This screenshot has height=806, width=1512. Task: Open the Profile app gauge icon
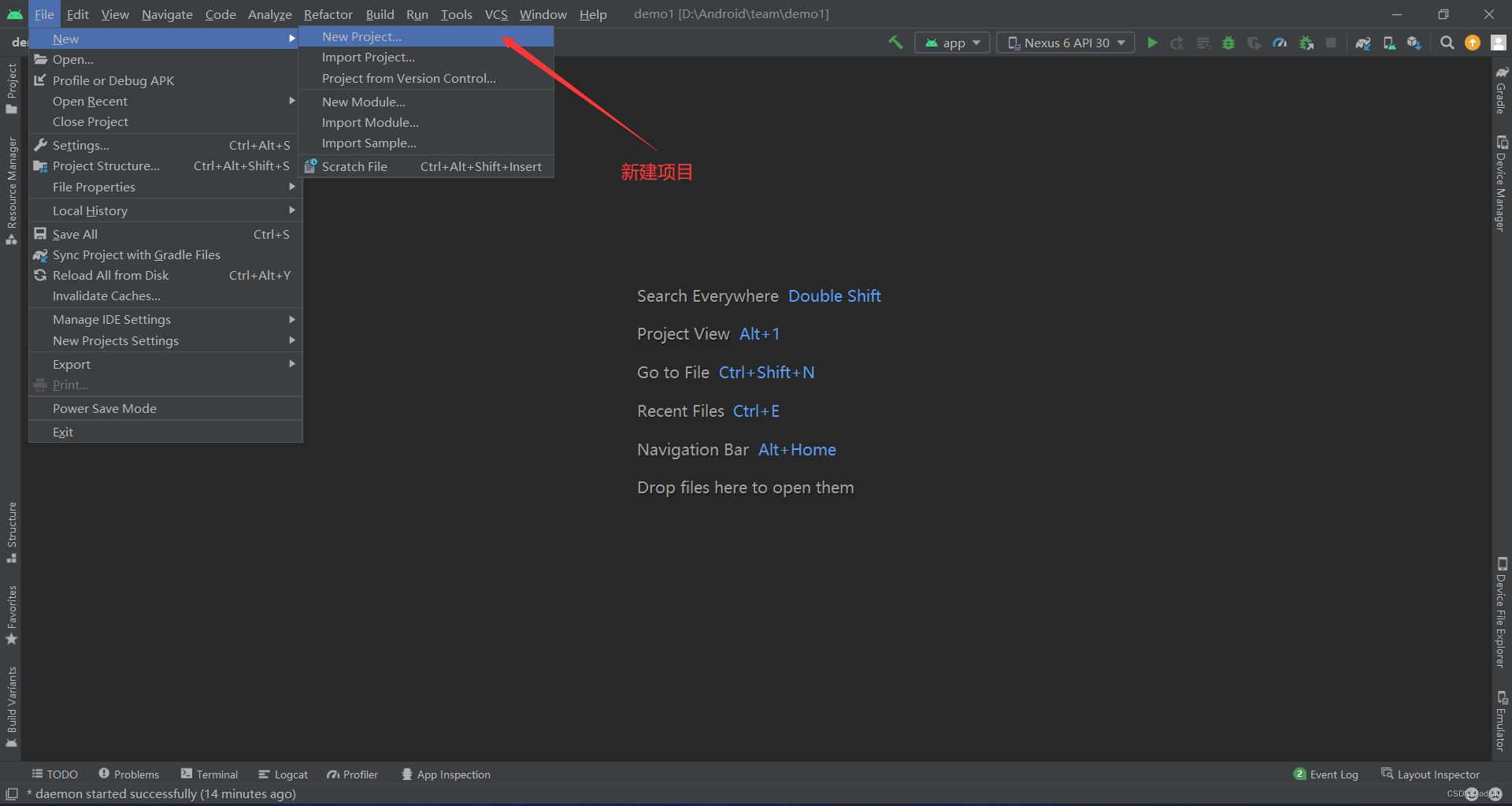[1280, 43]
